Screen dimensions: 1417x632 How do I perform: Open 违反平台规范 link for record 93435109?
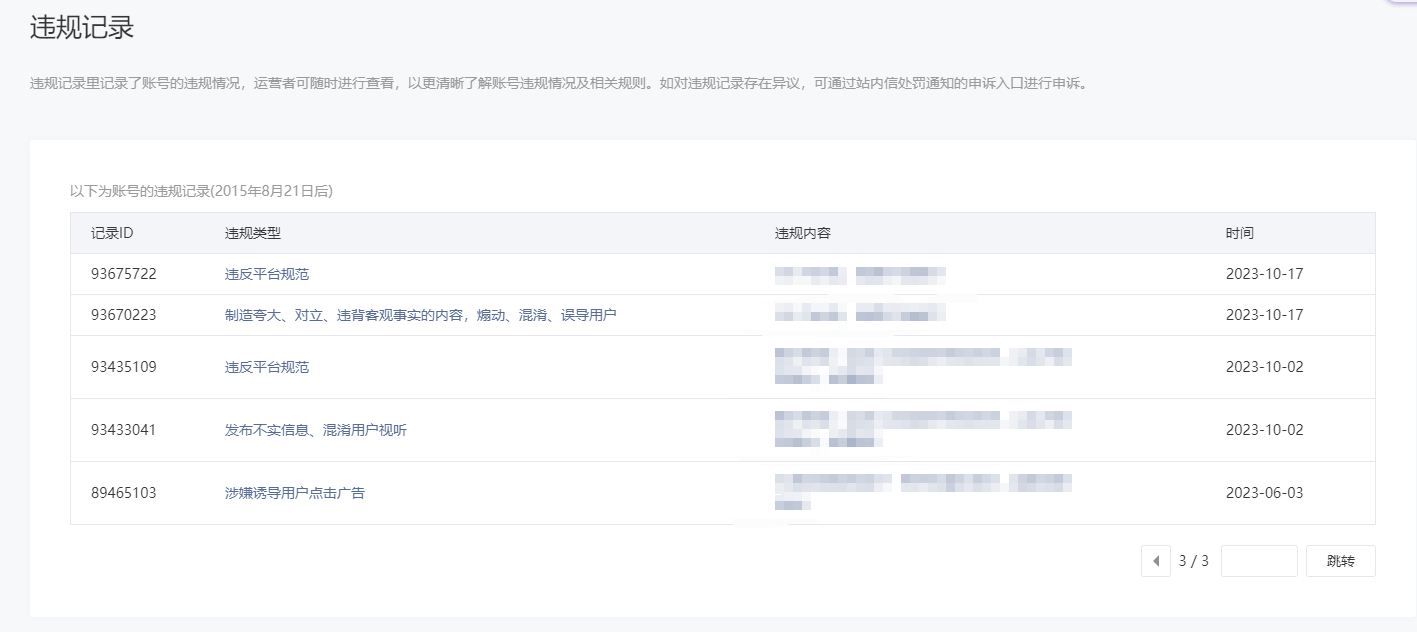pos(266,367)
